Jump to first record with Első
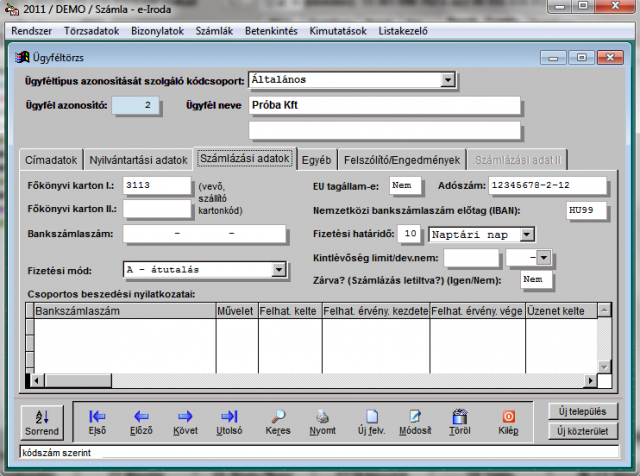 click(x=97, y=421)
